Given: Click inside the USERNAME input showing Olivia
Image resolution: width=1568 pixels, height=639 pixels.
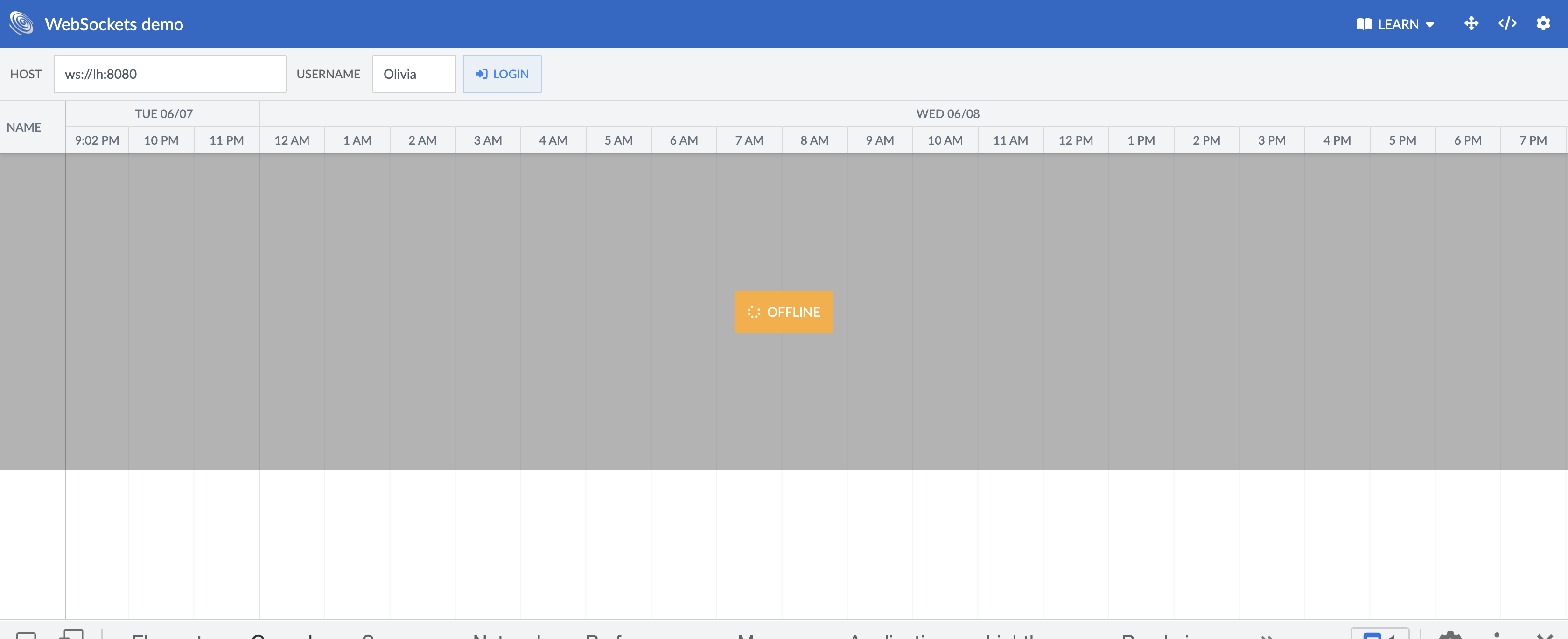Looking at the screenshot, I should point(414,74).
